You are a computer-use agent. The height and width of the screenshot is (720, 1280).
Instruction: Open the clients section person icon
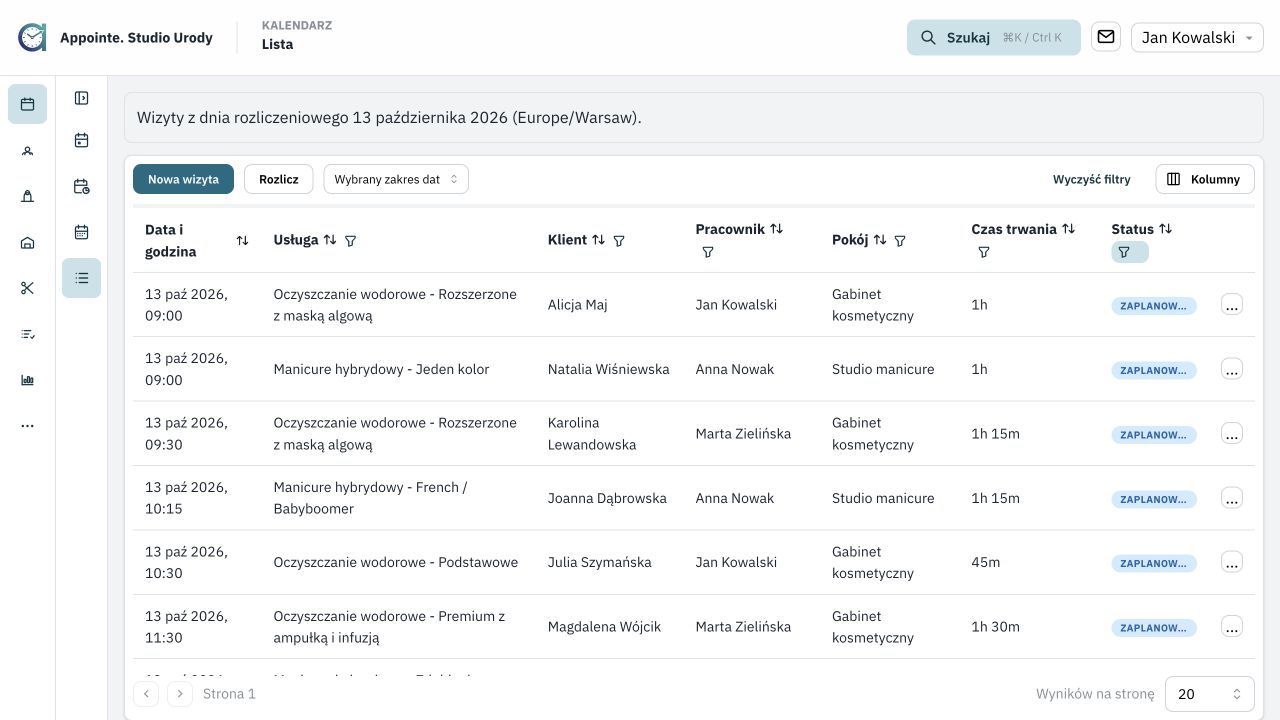coord(27,151)
